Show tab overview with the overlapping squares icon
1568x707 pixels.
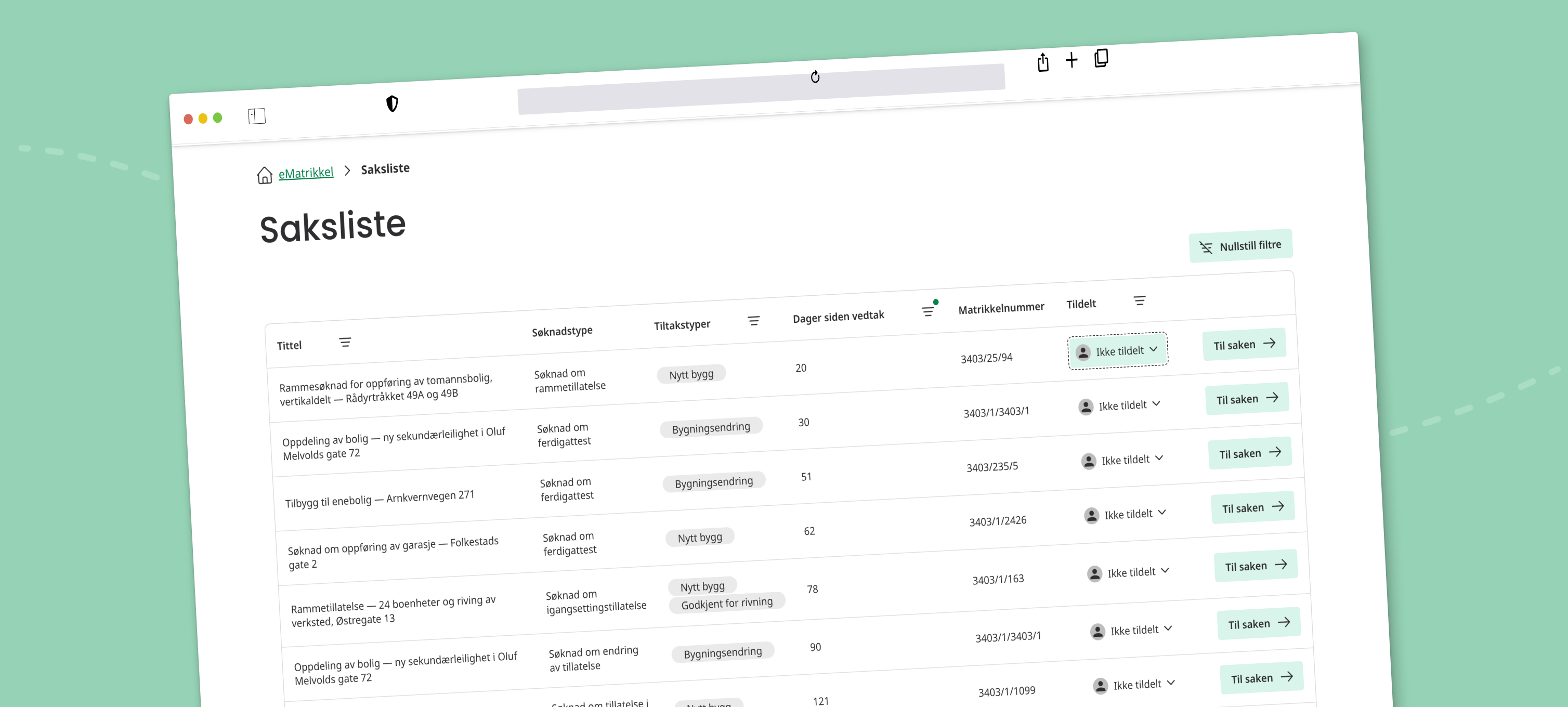[x=1101, y=58]
